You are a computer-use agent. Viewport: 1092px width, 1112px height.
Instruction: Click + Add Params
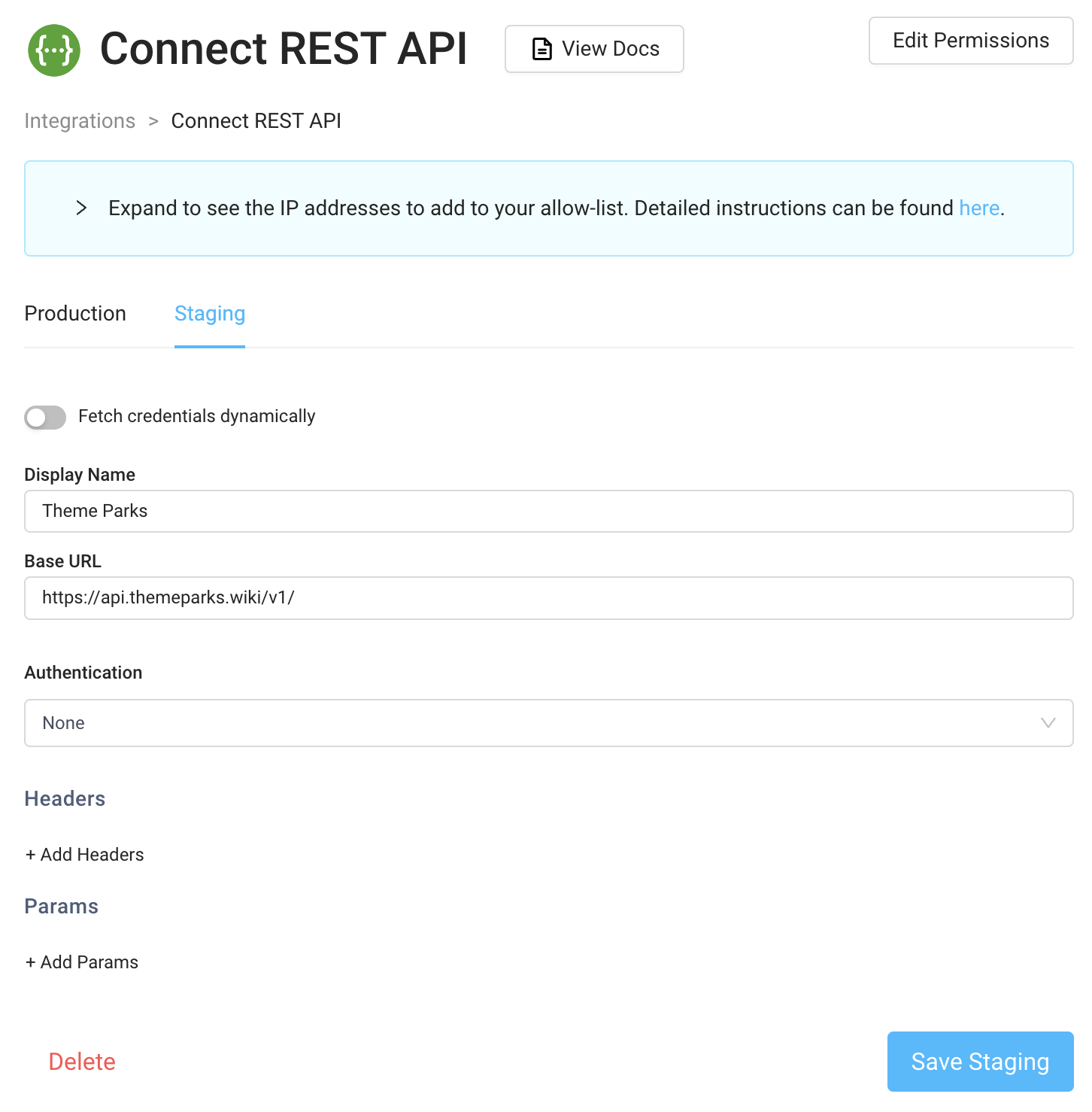82,962
